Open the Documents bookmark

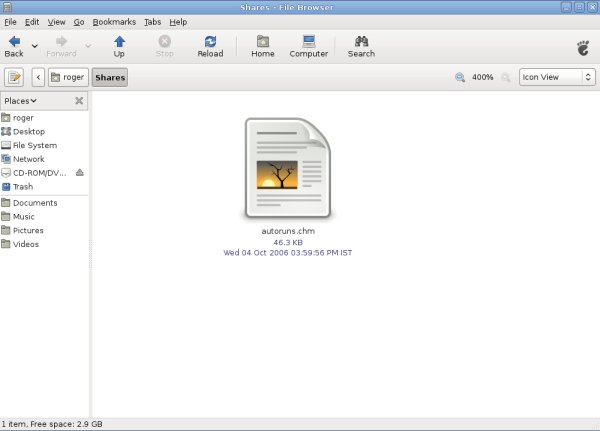[x=44, y=203]
